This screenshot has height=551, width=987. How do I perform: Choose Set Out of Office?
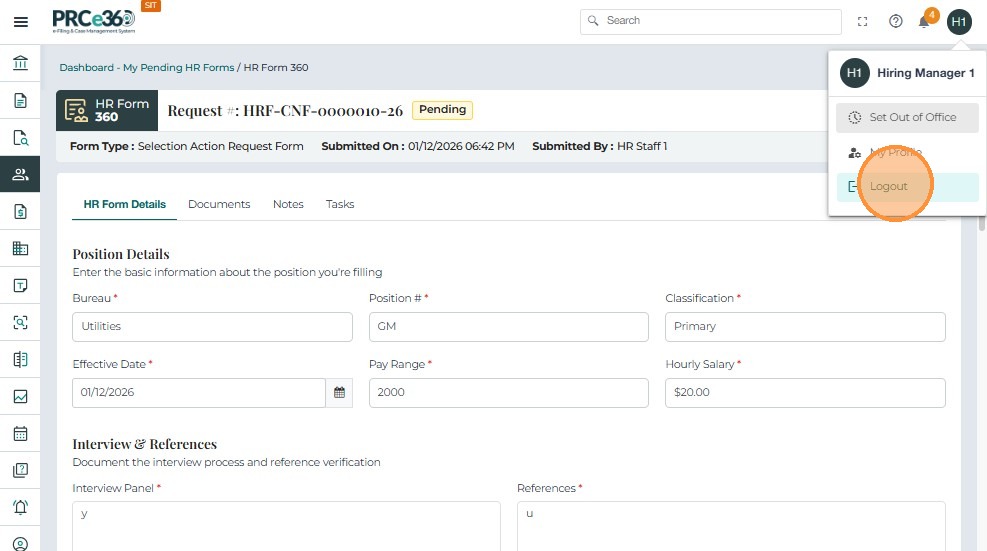pos(907,117)
